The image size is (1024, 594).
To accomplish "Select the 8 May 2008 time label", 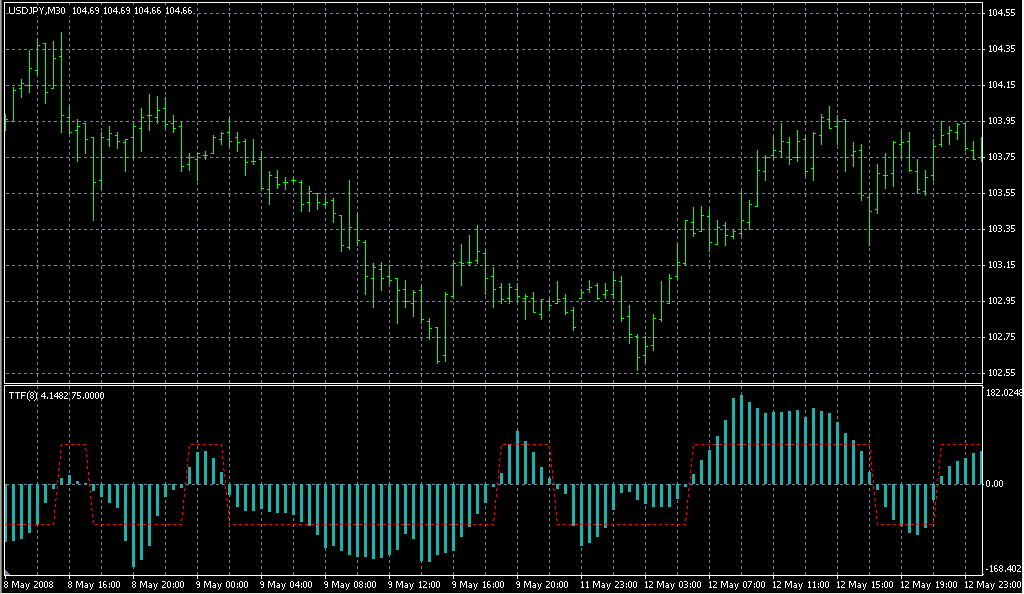I will (x=30, y=584).
